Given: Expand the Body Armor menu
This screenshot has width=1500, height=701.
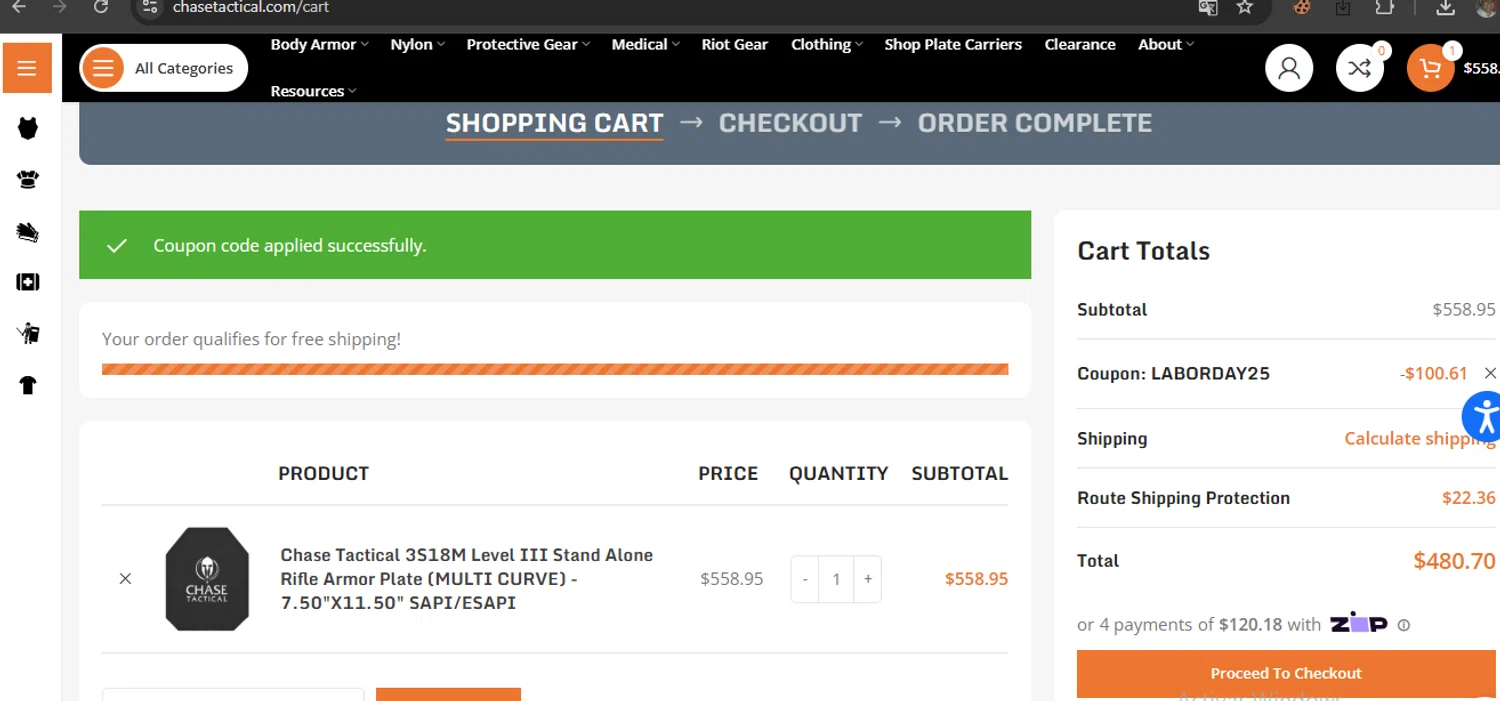Looking at the screenshot, I should click(x=319, y=44).
